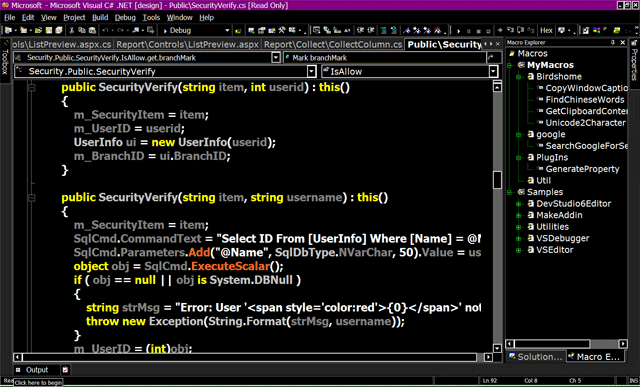Click the editor horizontal scroll right arrow

(488, 357)
